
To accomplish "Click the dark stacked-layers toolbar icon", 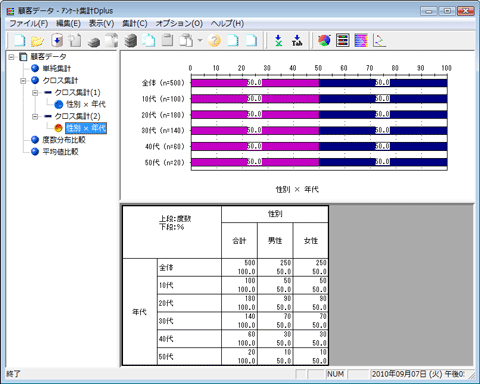I will (130, 41).
